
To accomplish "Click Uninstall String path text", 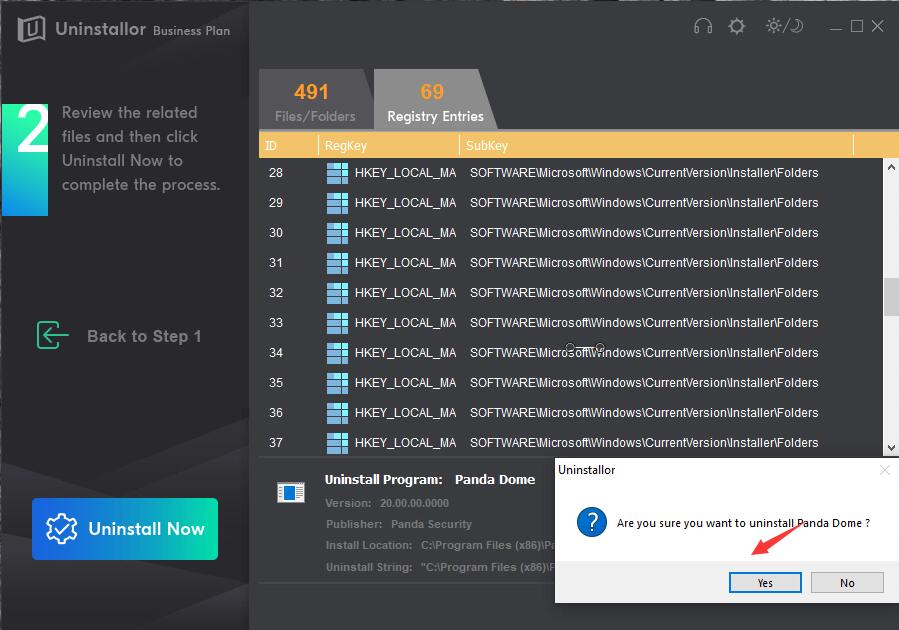I will click(487, 567).
